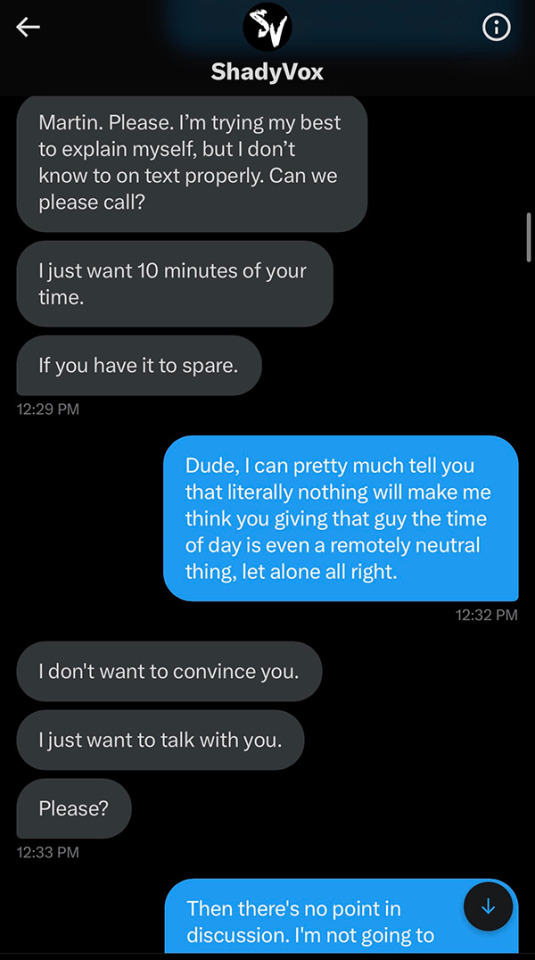The image size is (535, 960).
Task: Tap the 12:29 PM timestamp
Action: coord(48,409)
